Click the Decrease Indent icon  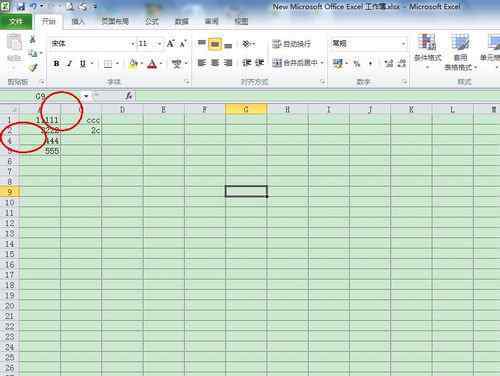(x=246, y=63)
